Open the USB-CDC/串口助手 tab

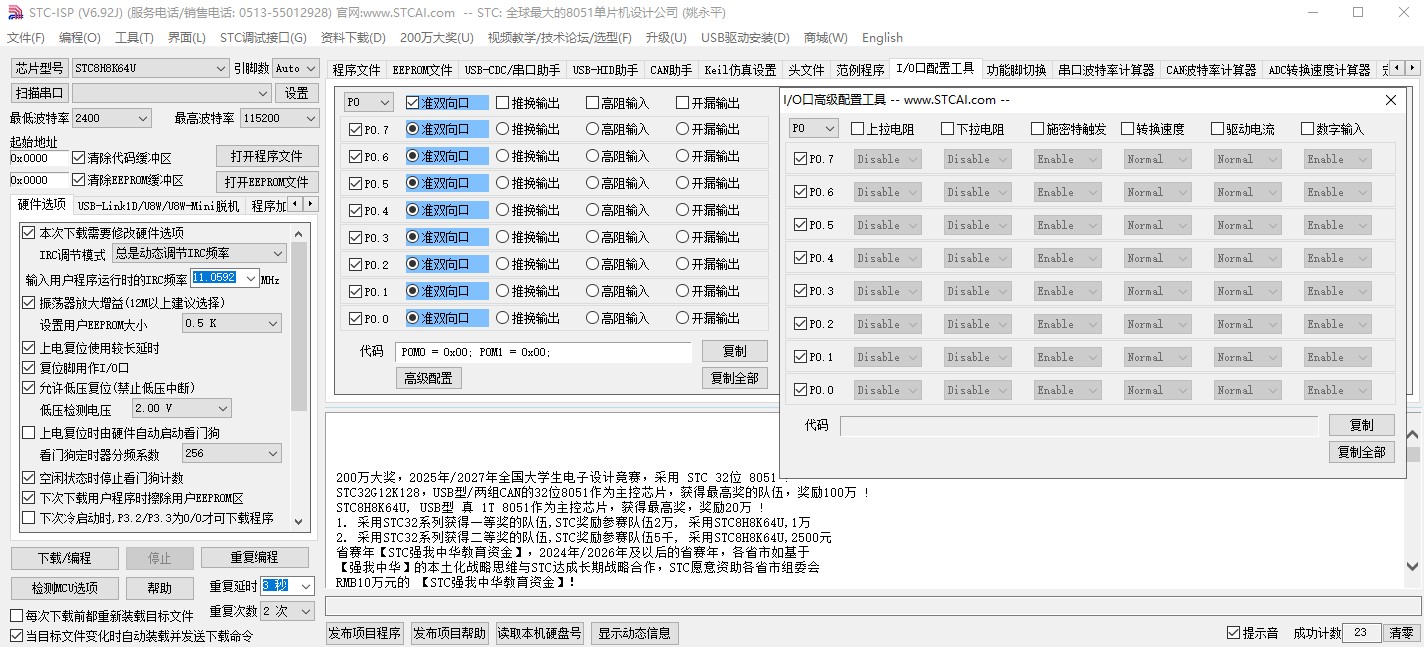coord(512,70)
